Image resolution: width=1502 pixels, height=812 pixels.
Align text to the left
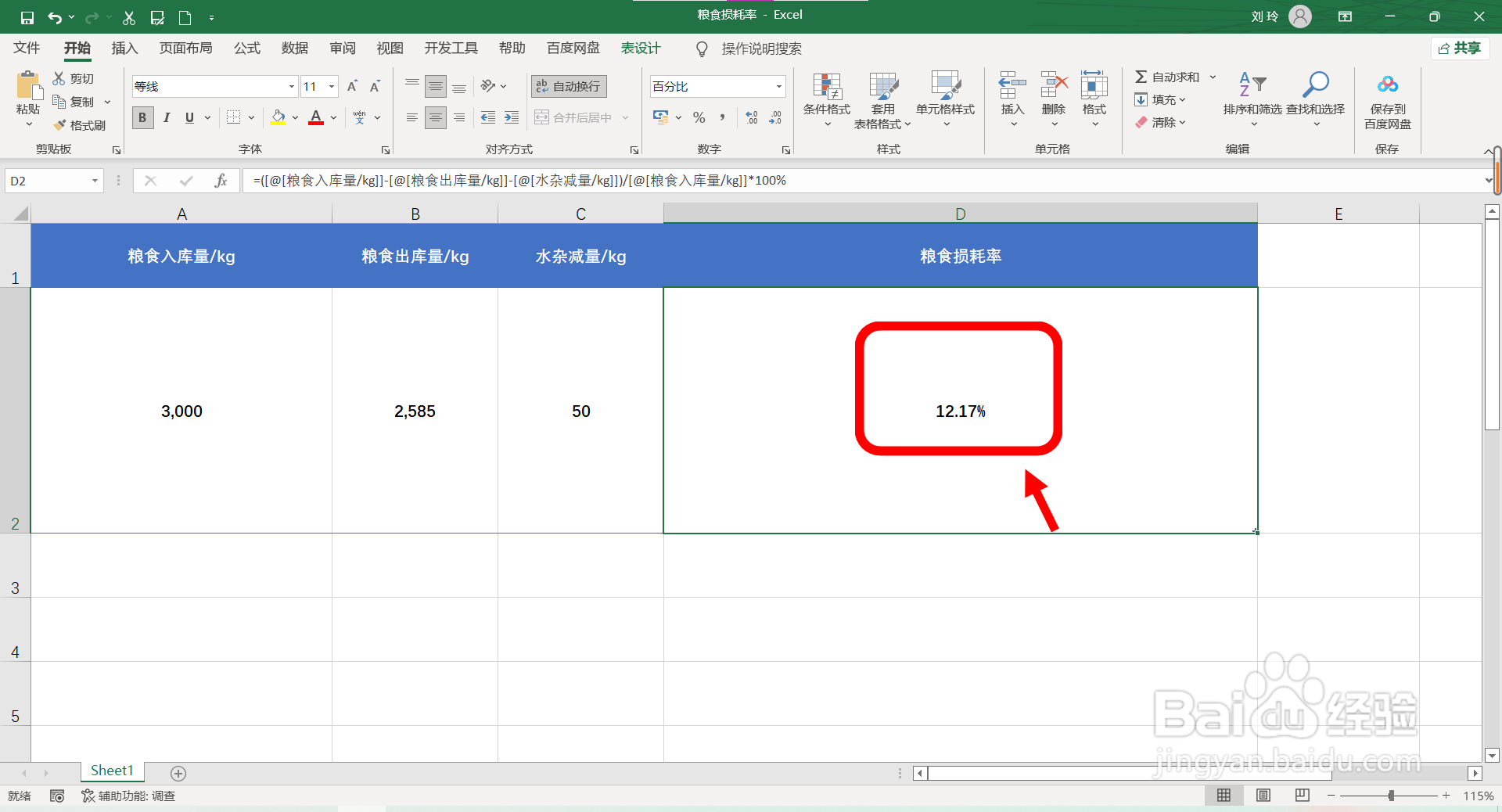click(412, 117)
